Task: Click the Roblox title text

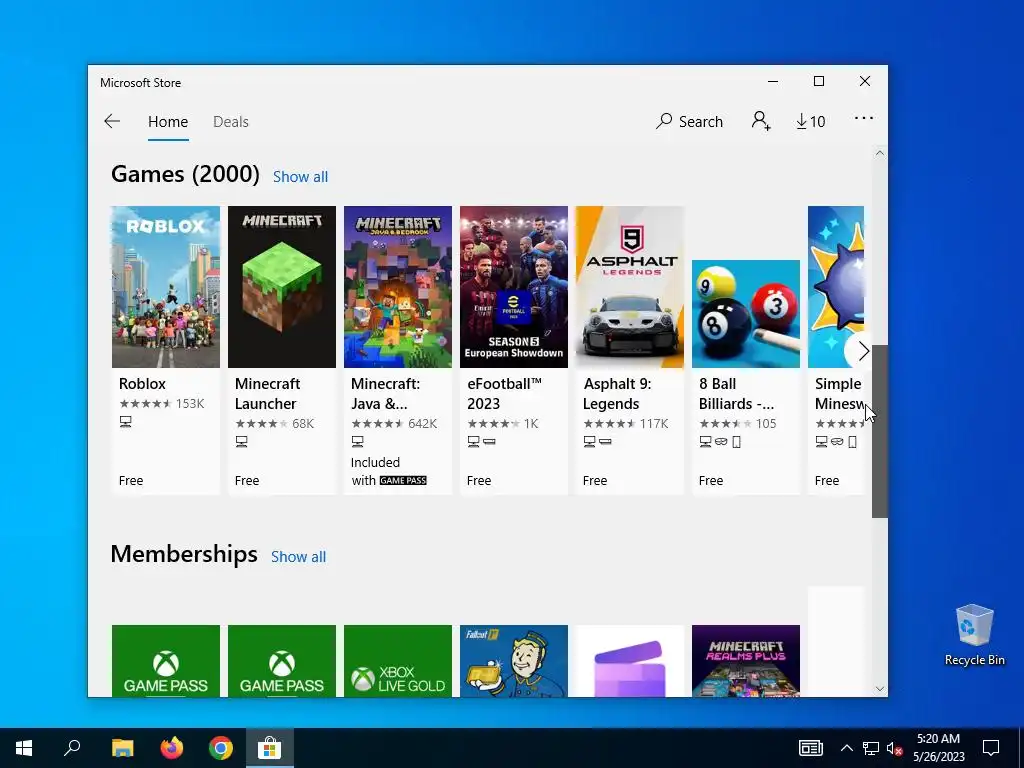Action: click(x=142, y=383)
